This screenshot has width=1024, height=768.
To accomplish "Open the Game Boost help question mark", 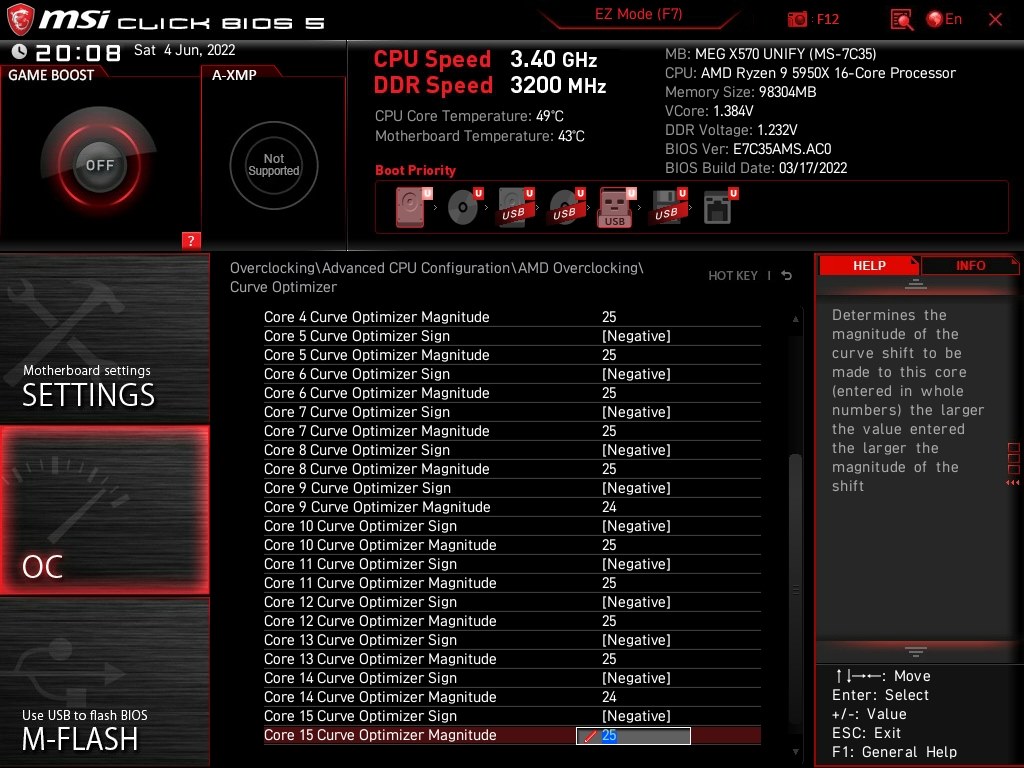I will tap(191, 240).
